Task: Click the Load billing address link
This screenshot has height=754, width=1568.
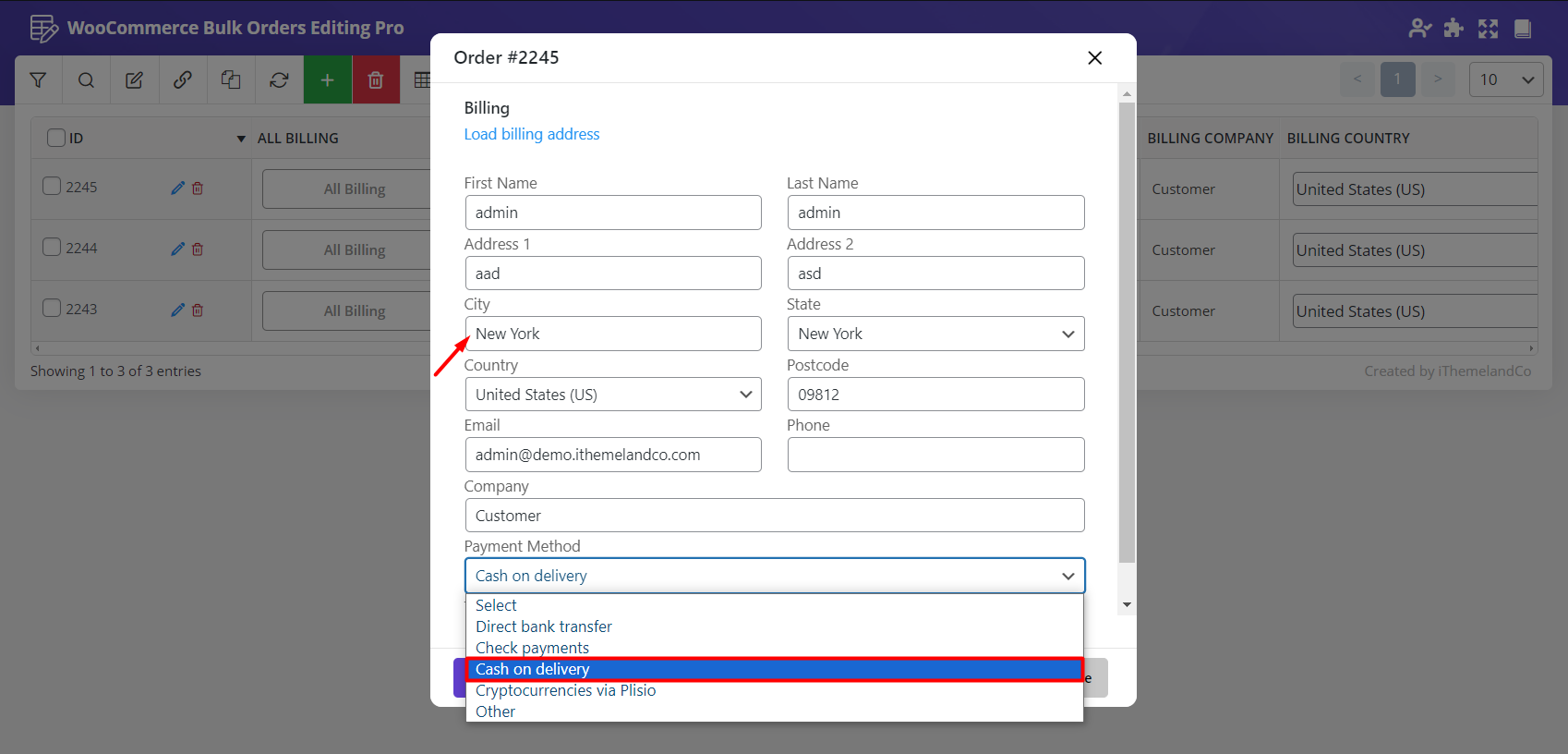Action: coord(531,134)
